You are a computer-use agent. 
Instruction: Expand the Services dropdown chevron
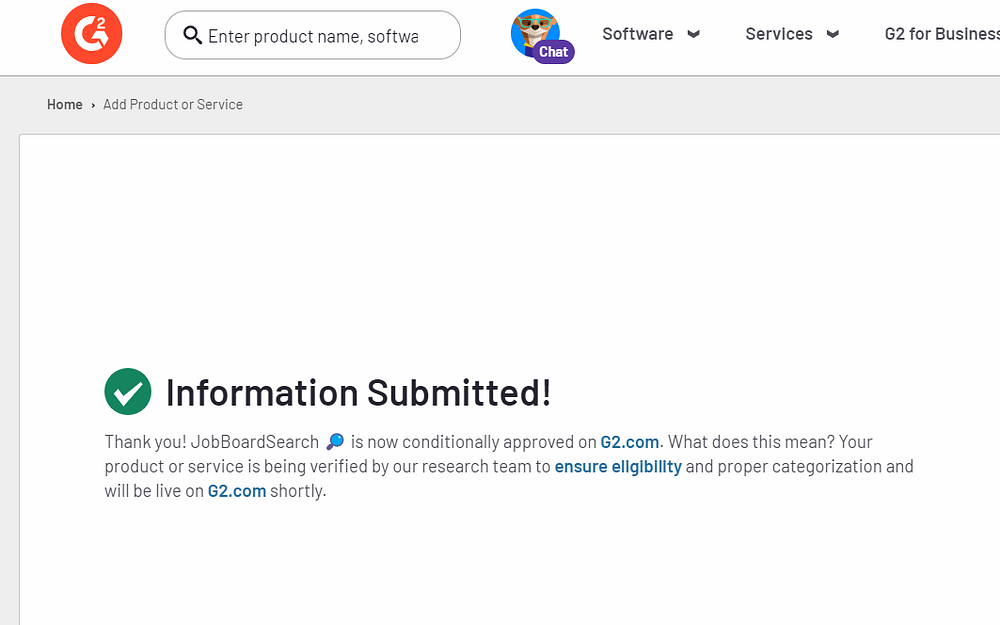click(x=833, y=34)
